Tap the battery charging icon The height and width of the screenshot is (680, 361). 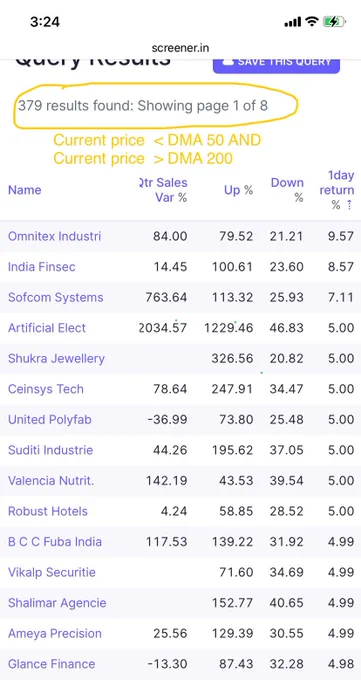[334, 22]
